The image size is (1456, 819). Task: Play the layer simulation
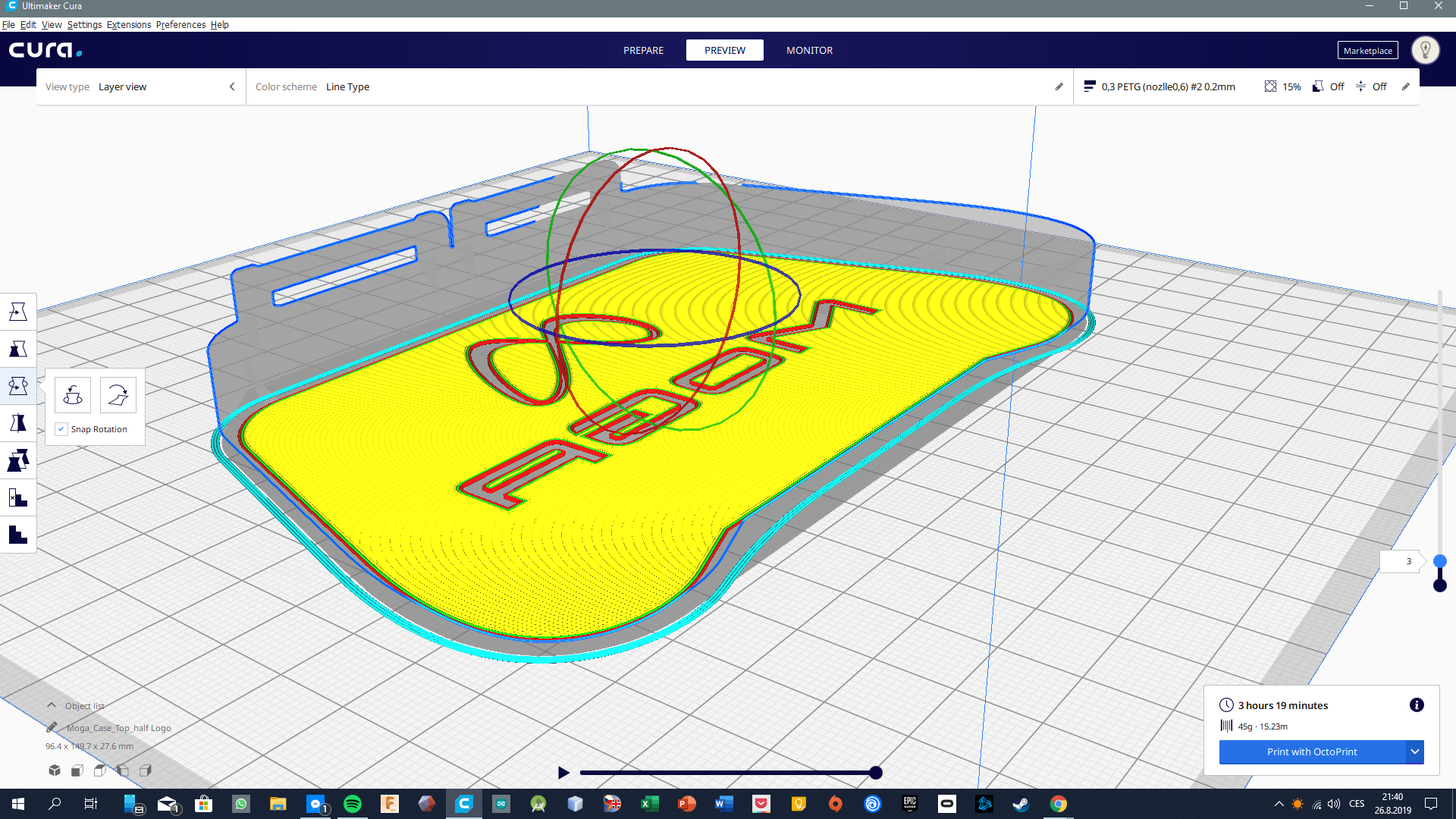(x=563, y=773)
